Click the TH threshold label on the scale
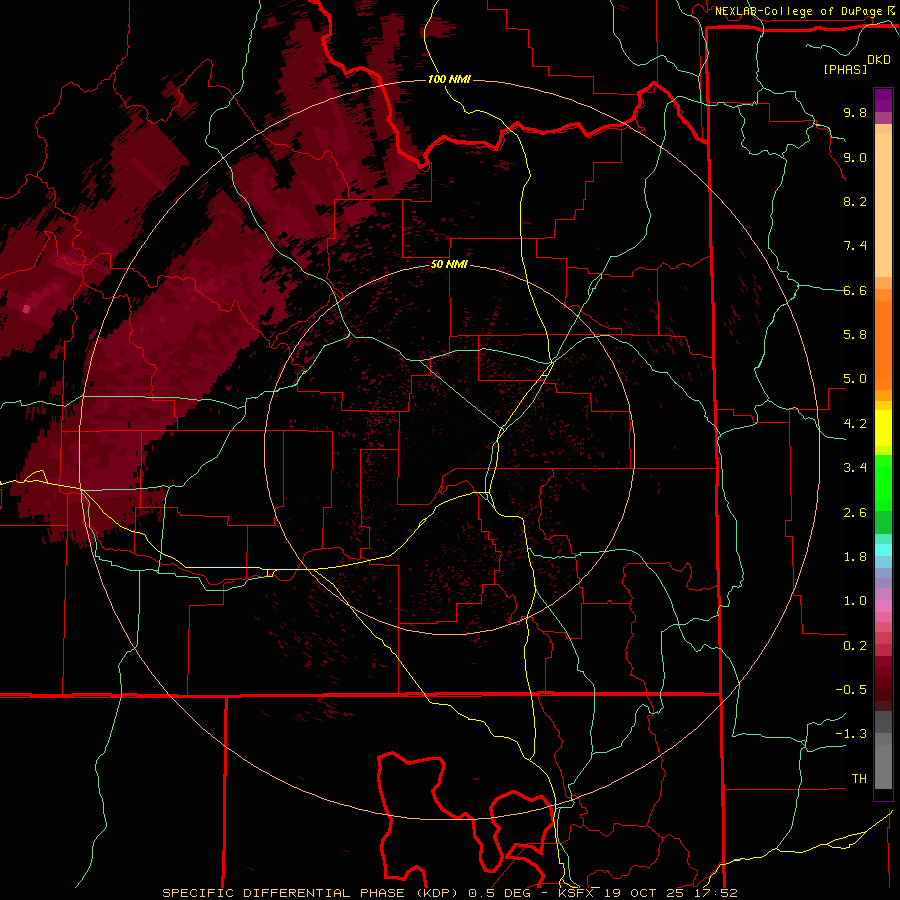This screenshot has width=900, height=900. tap(859, 779)
